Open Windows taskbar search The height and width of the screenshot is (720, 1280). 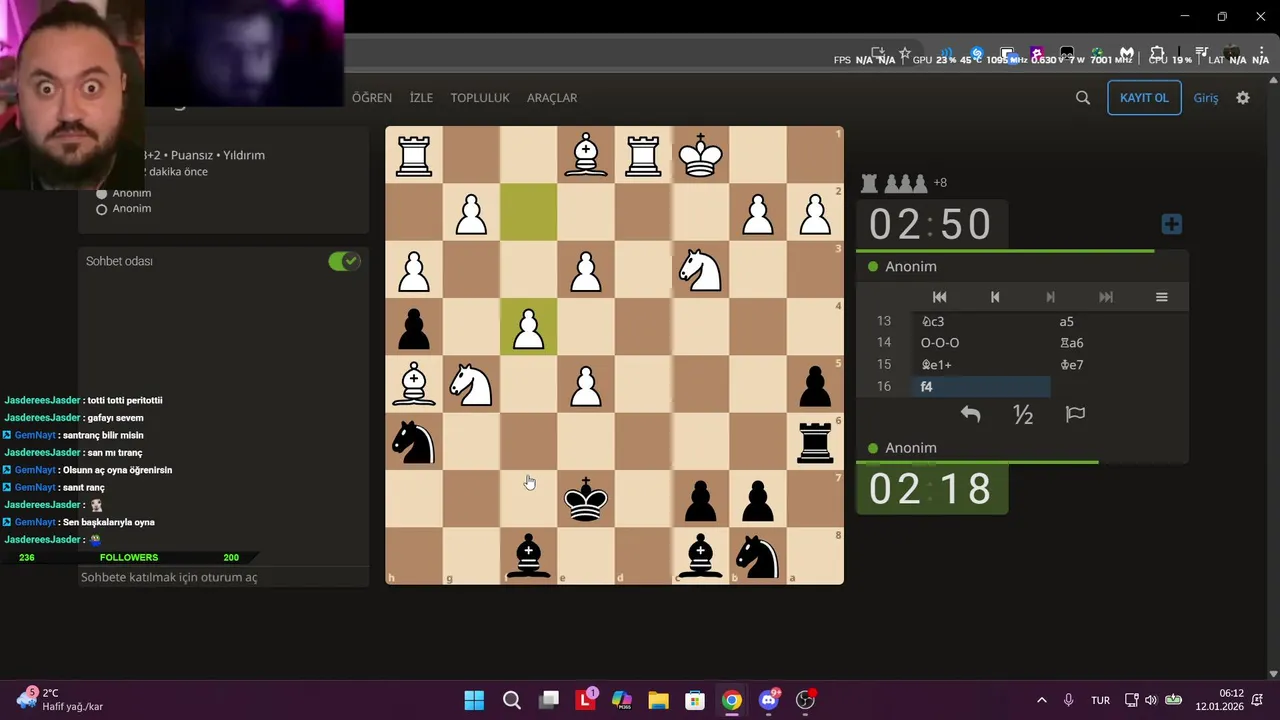[x=511, y=700]
